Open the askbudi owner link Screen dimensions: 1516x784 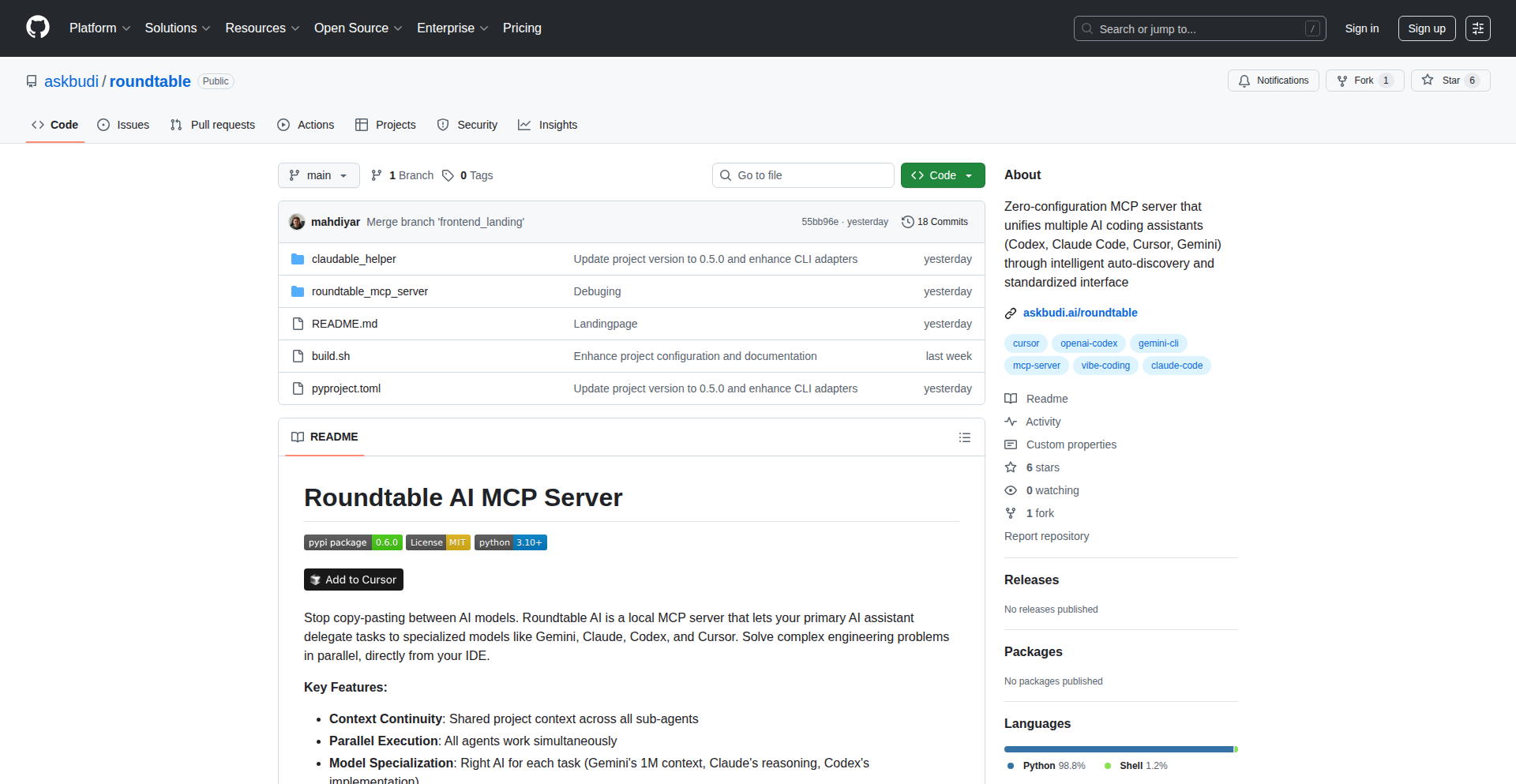click(x=71, y=81)
